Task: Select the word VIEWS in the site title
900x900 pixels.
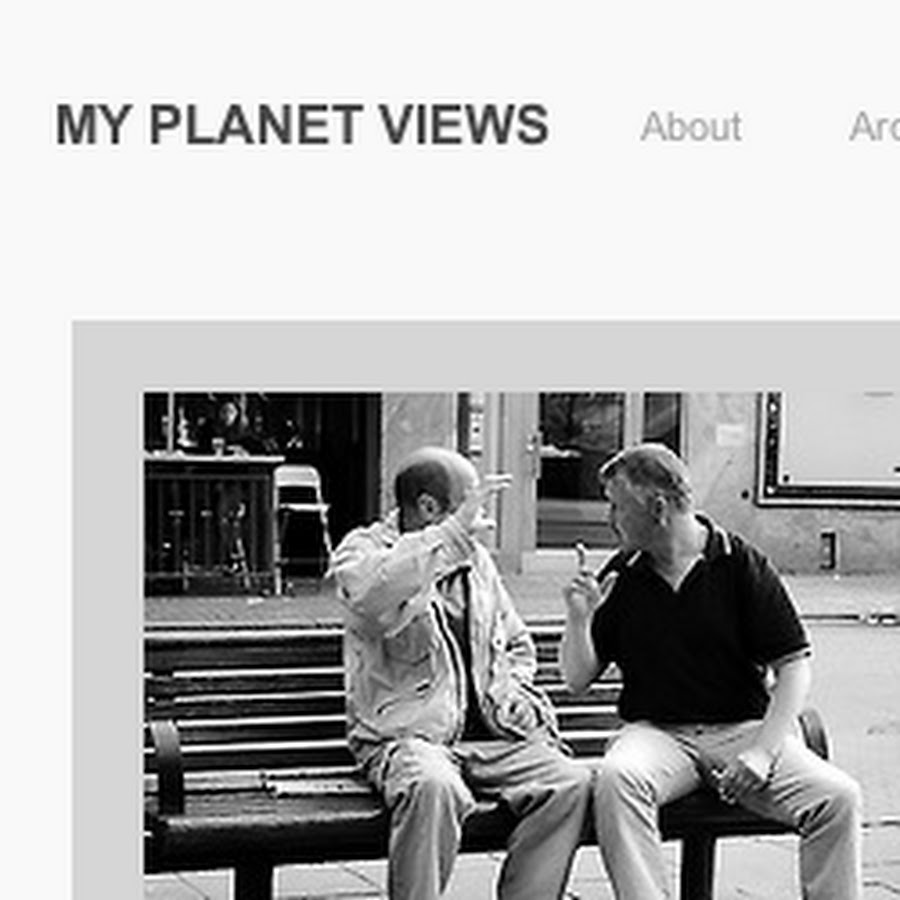Action: click(x=464, y=125)
